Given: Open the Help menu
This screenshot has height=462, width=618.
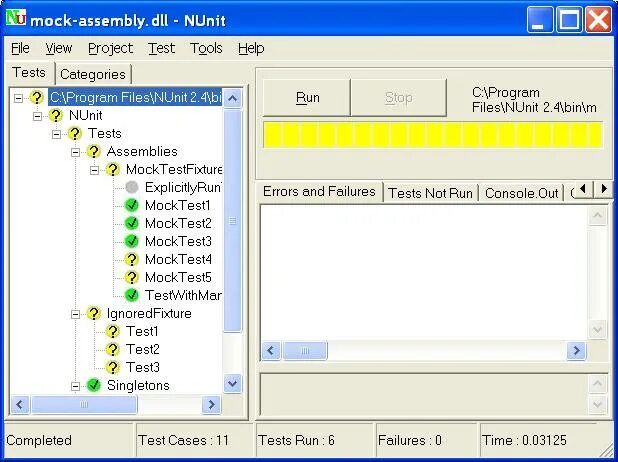Looking at the screenshot, I should [251, 48].
